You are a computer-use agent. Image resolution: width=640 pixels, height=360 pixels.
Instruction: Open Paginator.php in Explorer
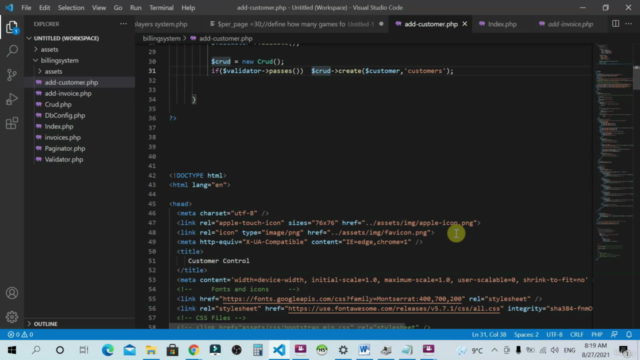coord(65,149)
